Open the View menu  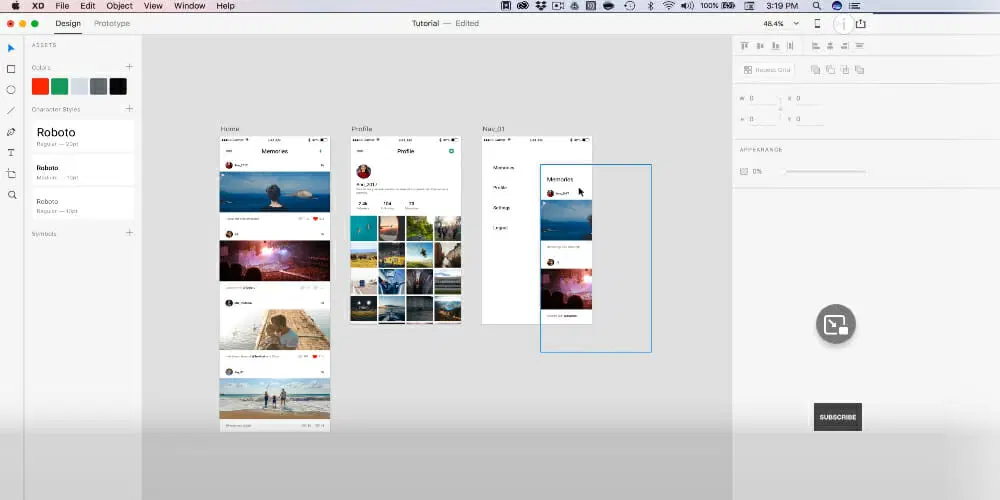153,6
